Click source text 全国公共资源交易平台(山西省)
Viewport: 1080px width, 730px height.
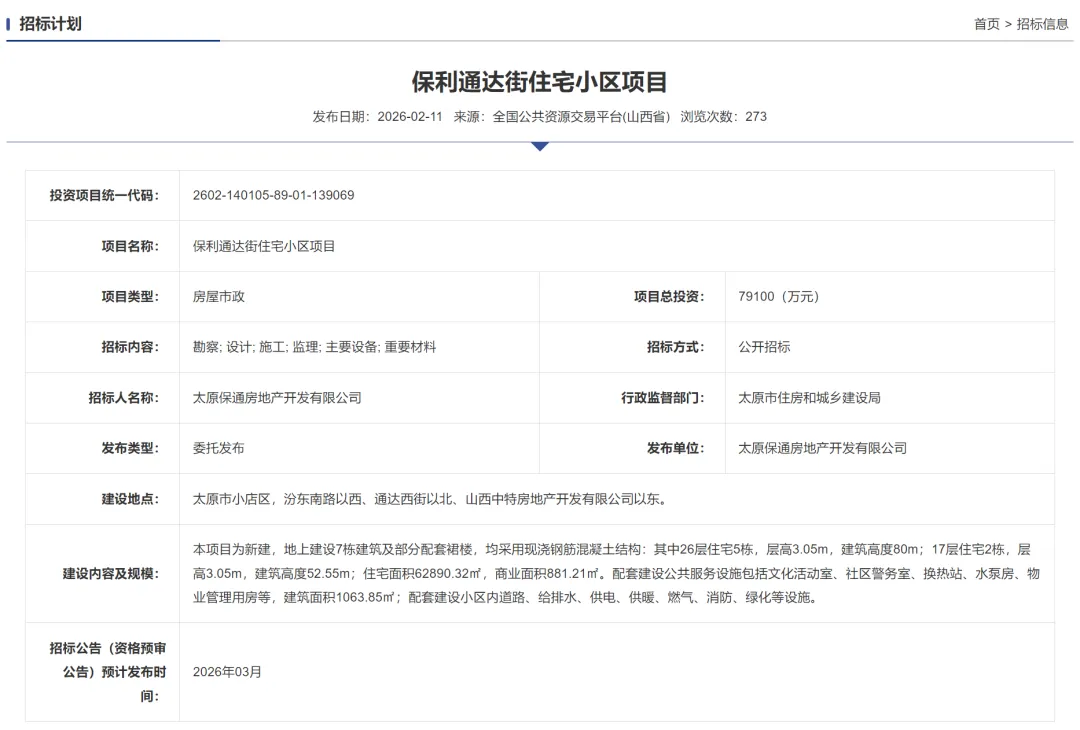click(x=581, y=116)
